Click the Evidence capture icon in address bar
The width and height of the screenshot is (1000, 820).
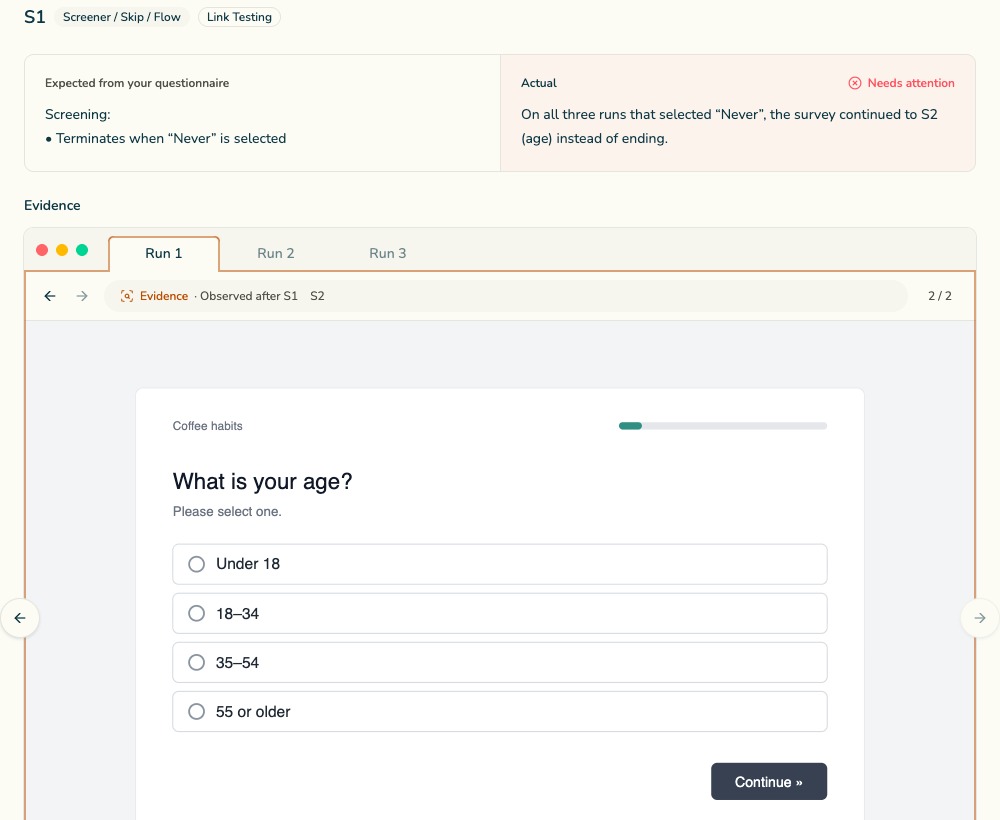(127, 296)
